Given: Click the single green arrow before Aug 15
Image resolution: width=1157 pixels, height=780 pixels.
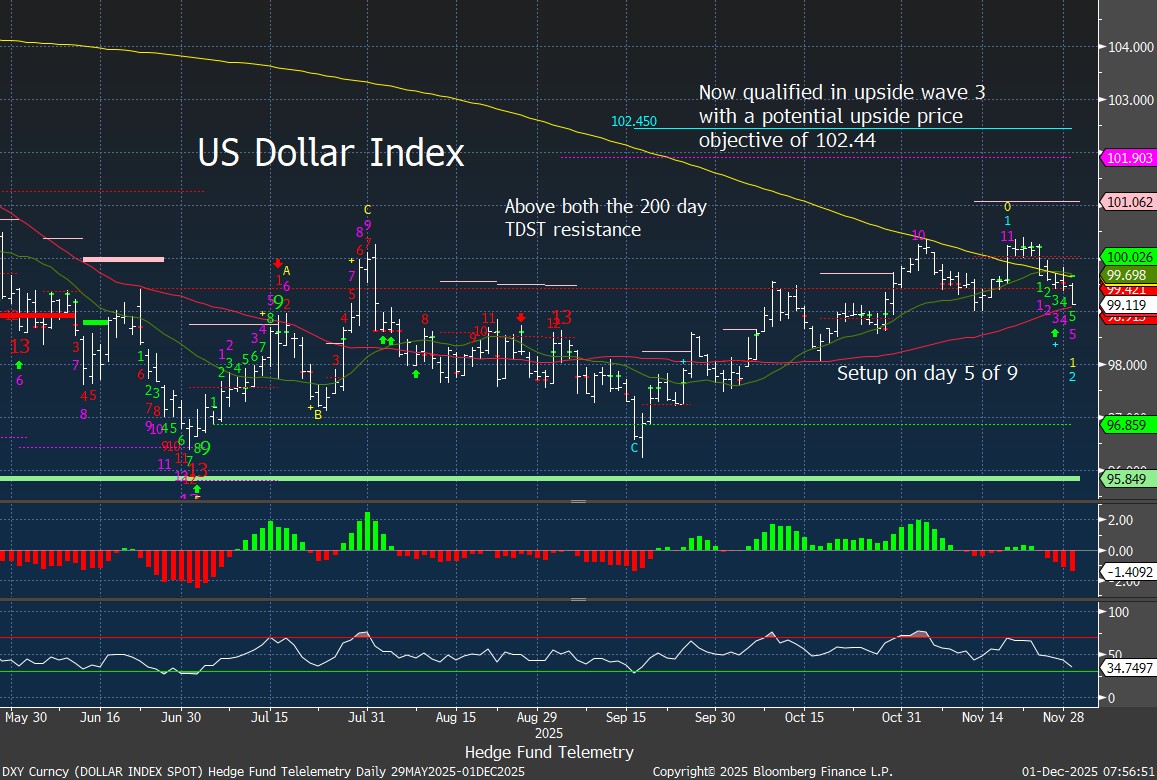Looking at the screenshot, I should tap(416, 374).
